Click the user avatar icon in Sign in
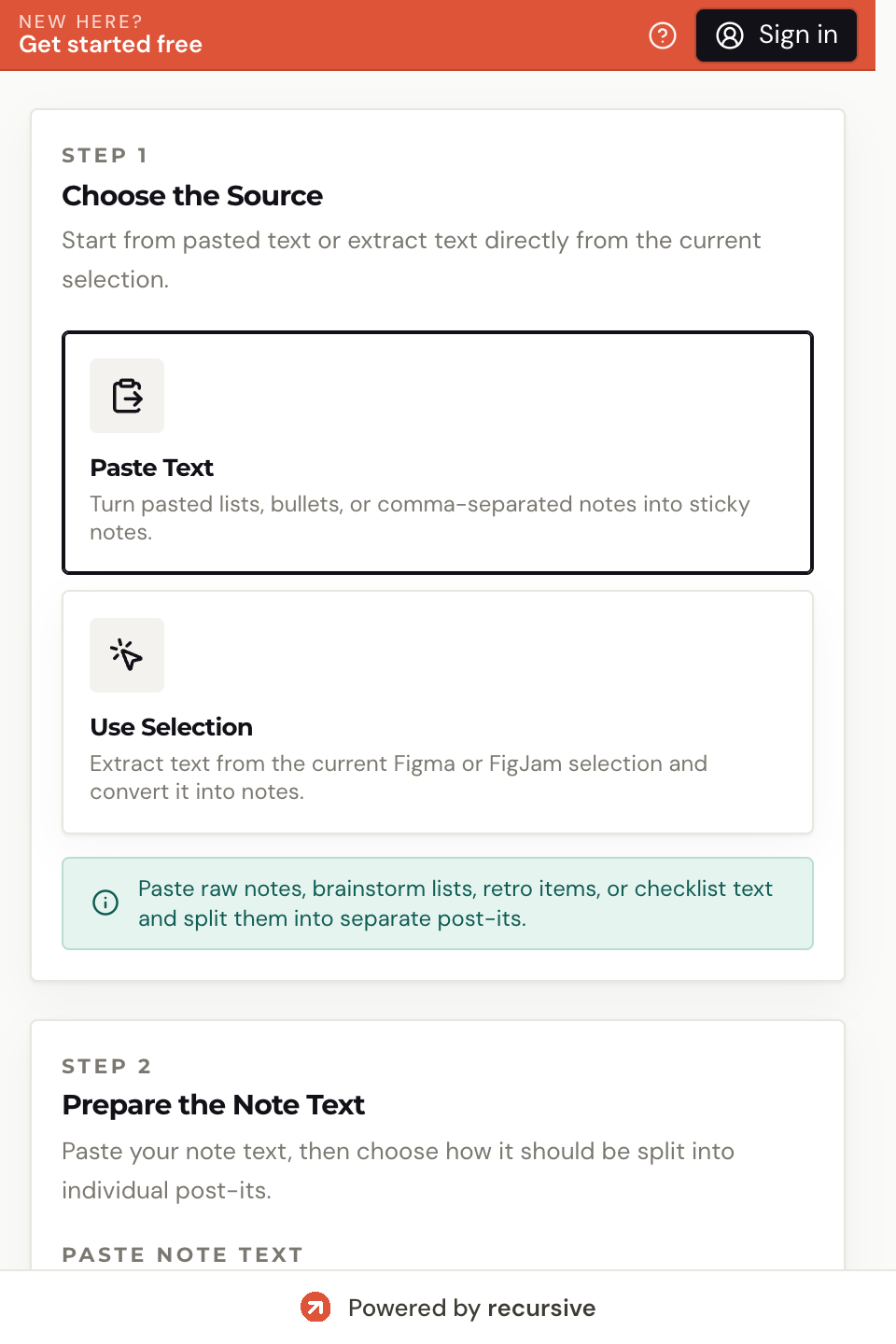The image size is (896, 1344). [730, 35]
